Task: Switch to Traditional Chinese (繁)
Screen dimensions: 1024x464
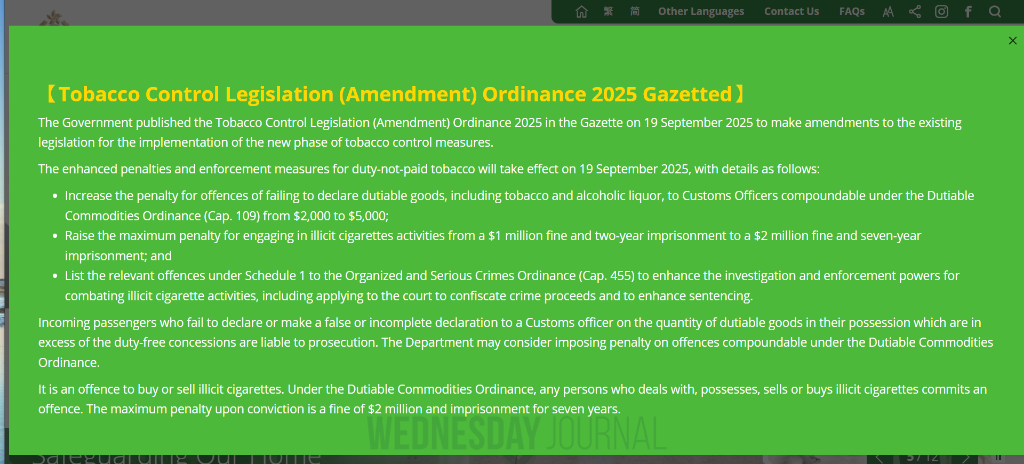Action: [x=608, y=12]
